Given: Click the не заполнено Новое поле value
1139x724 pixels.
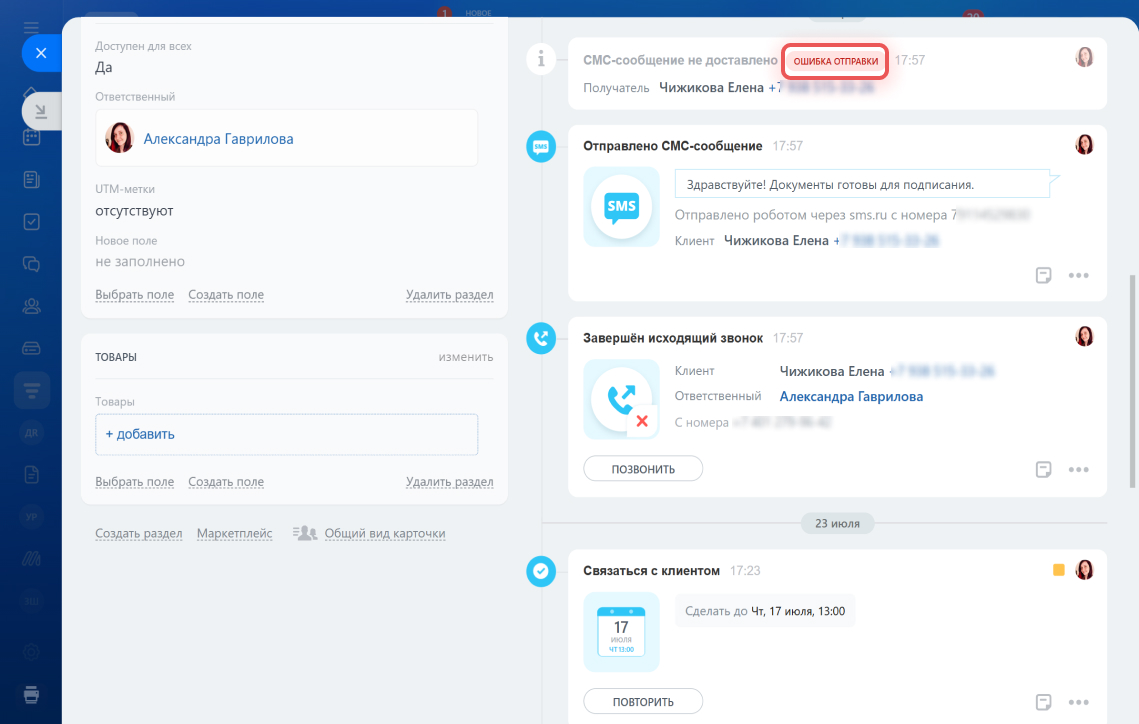Looking at the screenshot, I should 139,261.
